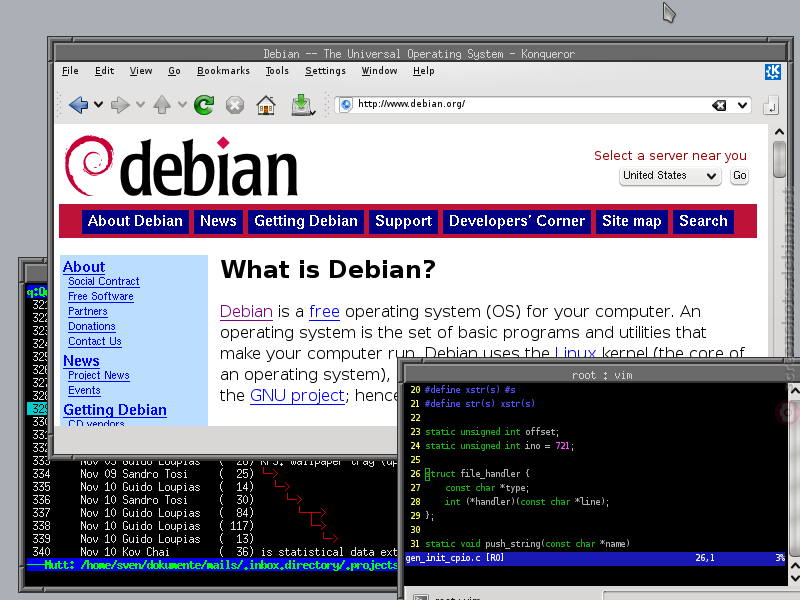The height and width of the screenshot is (600, 800).
Task: Clear the location bar with the erase icon
Action: point(719,105)
